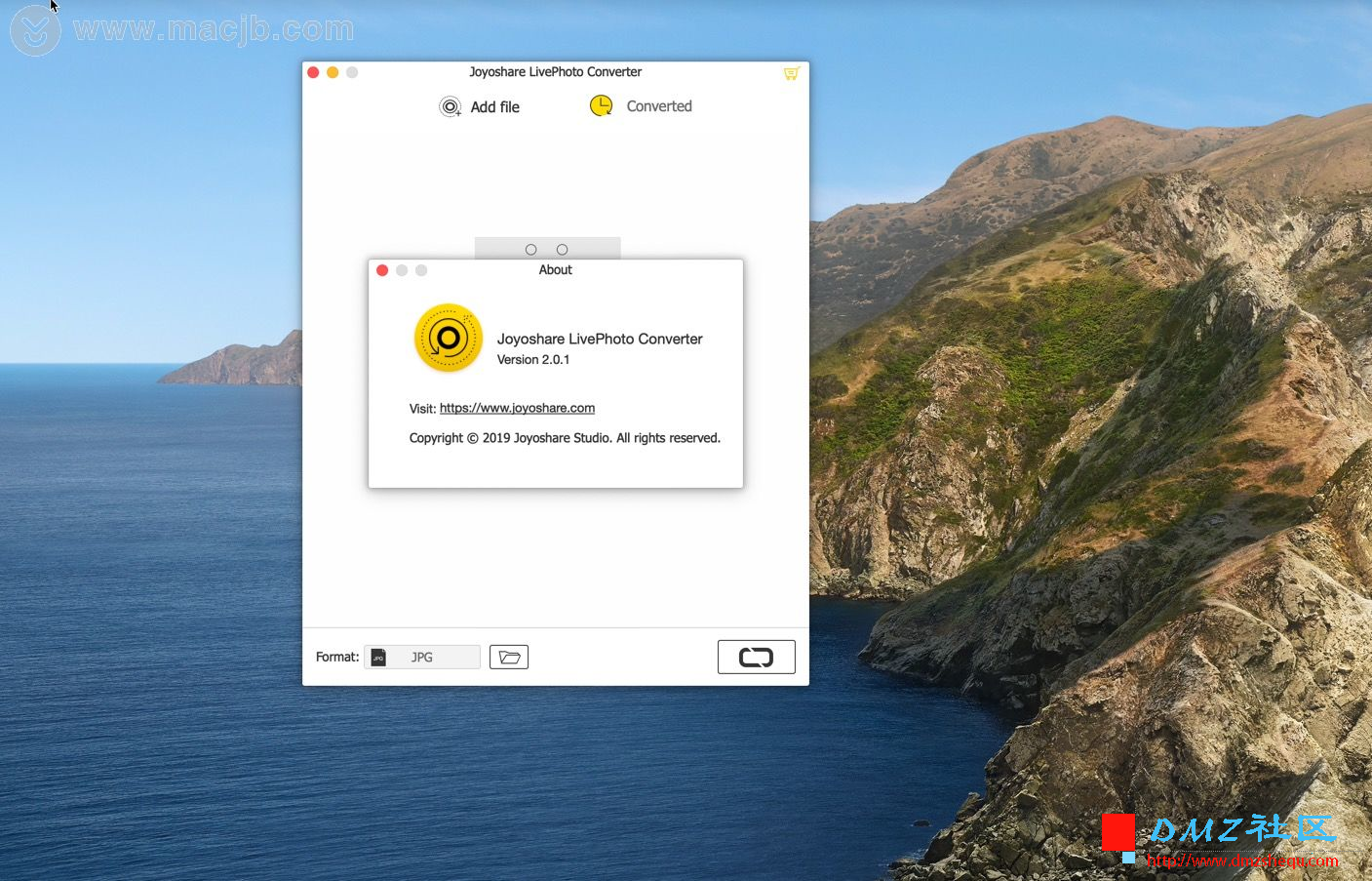Click the app name in About dialog
This screenshot has height=881, width=1372.
[x=600, y=339]
